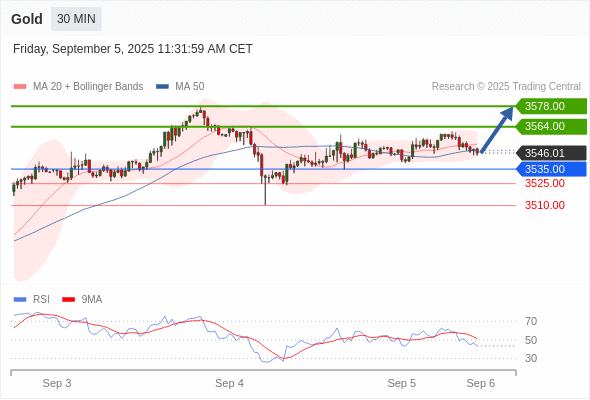590x400 pixels.
Task: Select the 3535.00 pivot price tag
Action: point(551,169)
